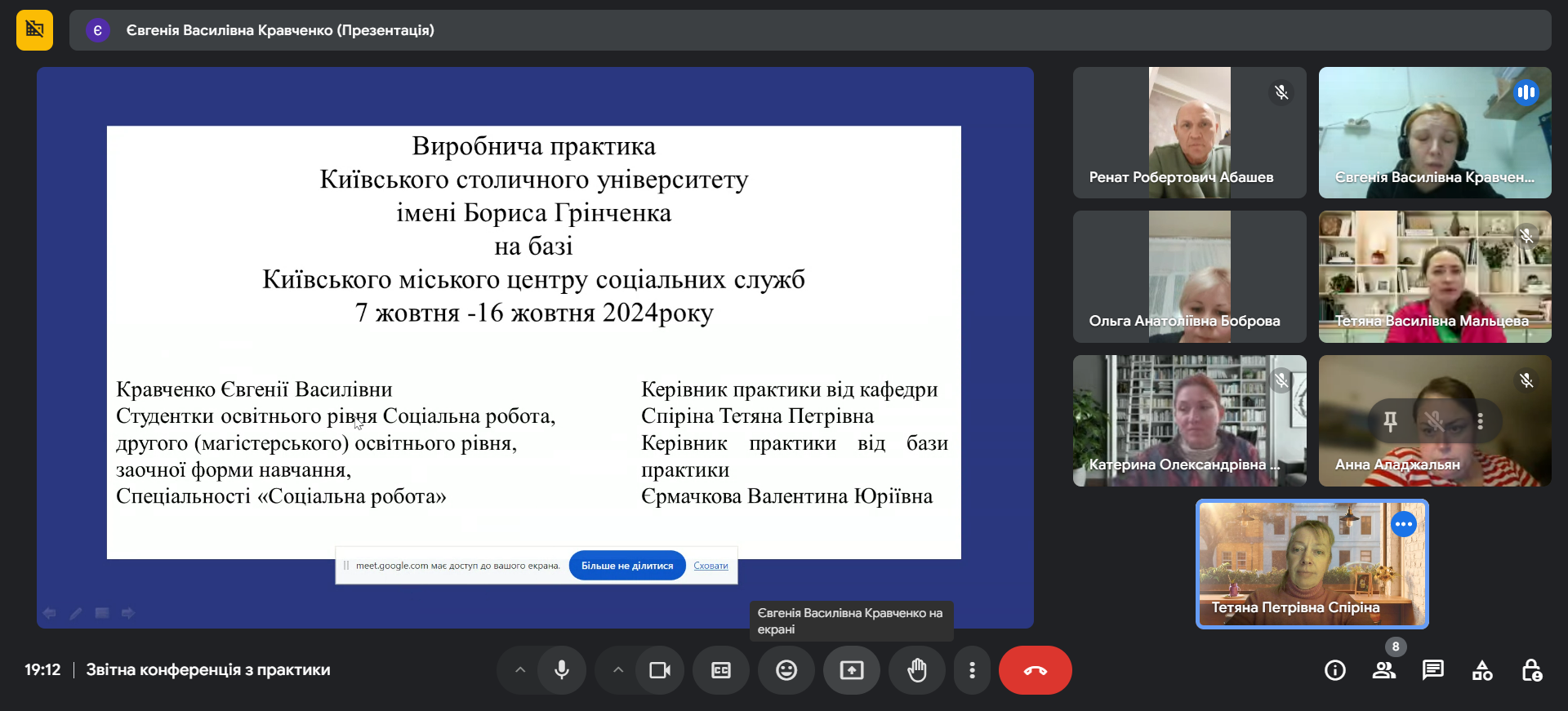Stop viewing presentation via top-left yellow icon

click(34, 30)
